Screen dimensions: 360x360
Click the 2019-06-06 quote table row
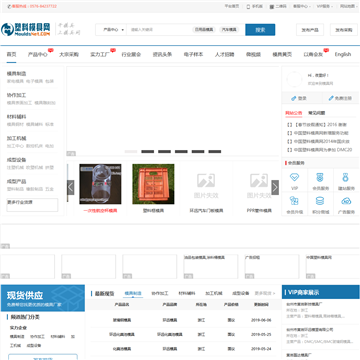coord(183,320)
